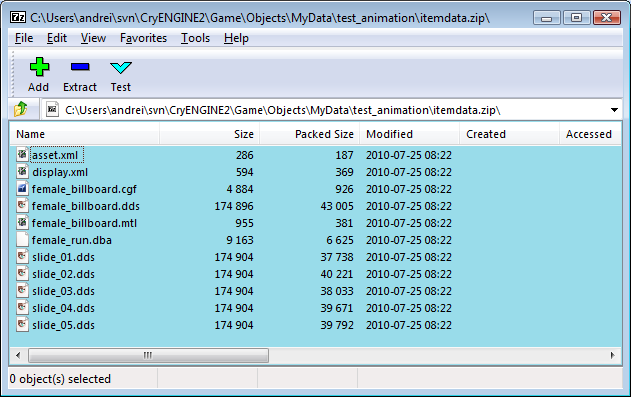Viewport: 631px width, 397px height.
Task: Select the female_billboard.mtl file name
Action: pos(84,223)
